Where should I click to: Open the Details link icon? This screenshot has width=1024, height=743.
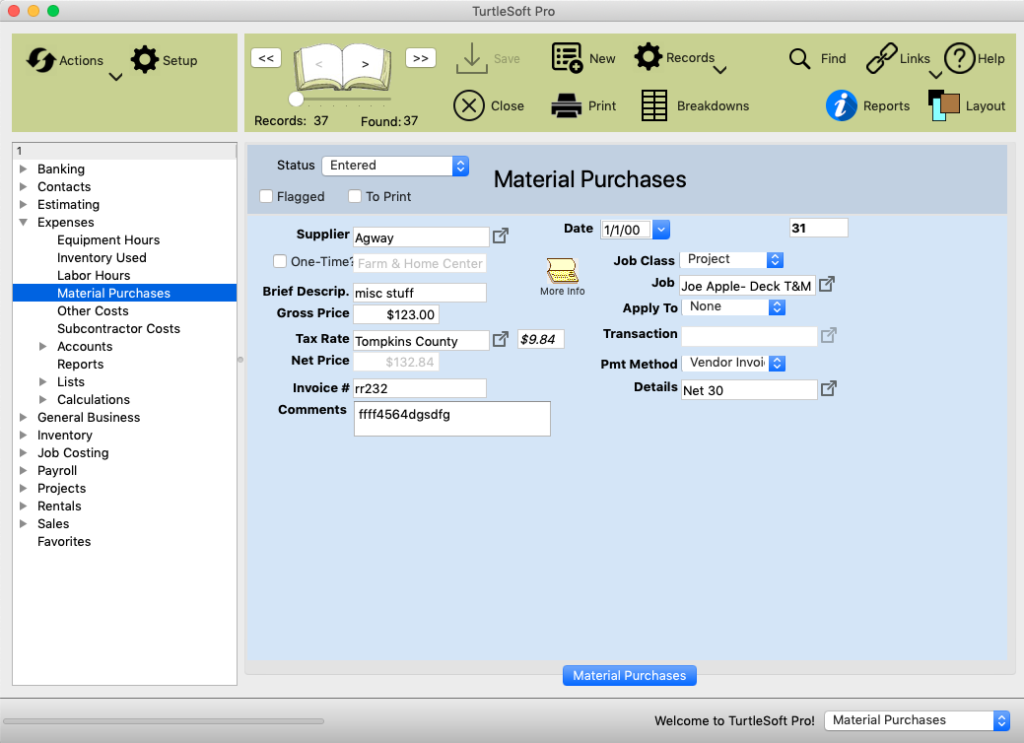(x=829, y=388)
